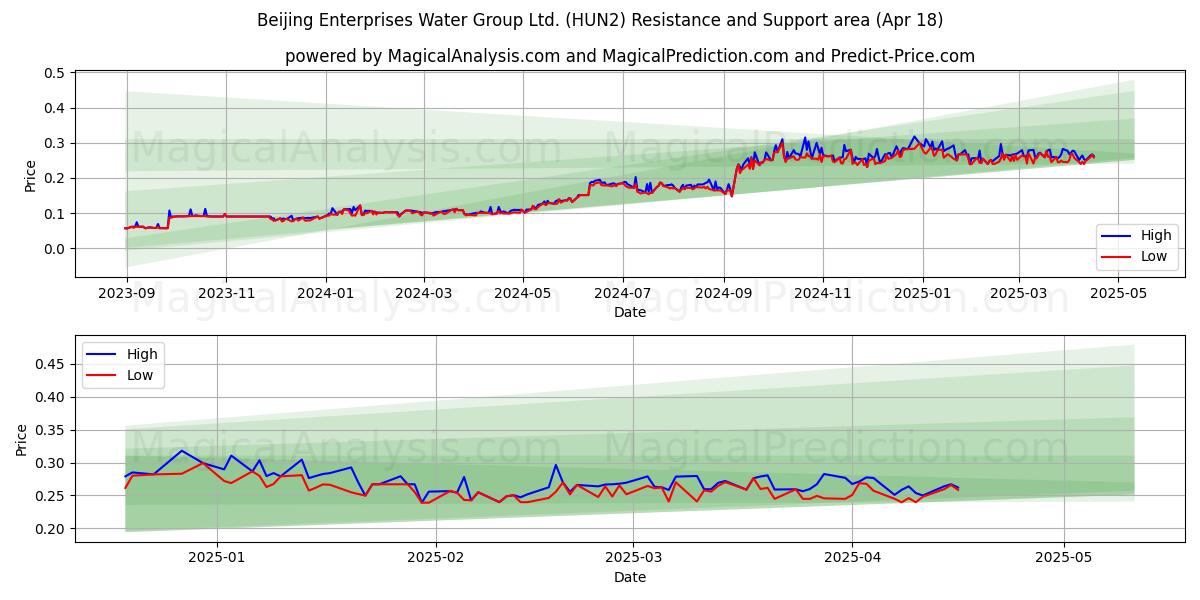Click the '2024-09' x-axis label in top chart
The image size is (1200, 600).
coord(723,294)
